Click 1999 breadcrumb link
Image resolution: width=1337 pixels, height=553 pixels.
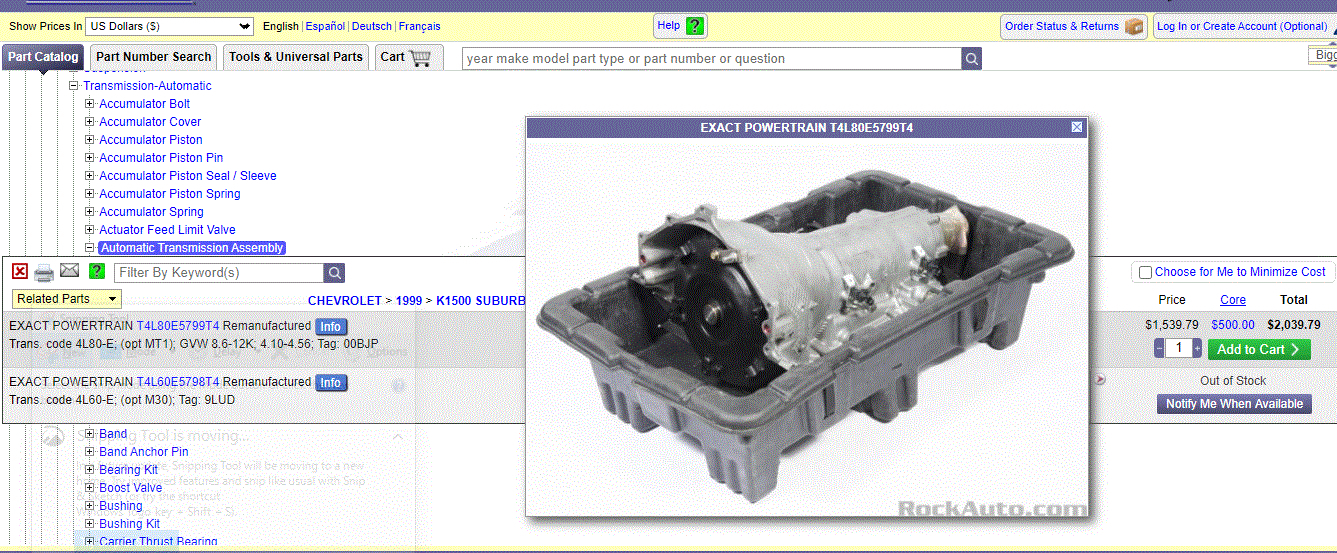409,301
